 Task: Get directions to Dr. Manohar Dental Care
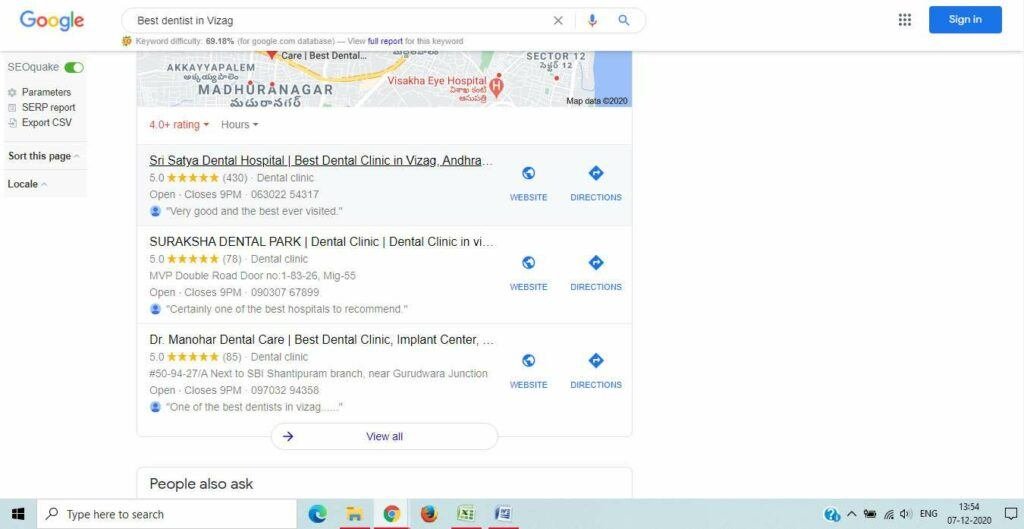(x=596, y=371)
